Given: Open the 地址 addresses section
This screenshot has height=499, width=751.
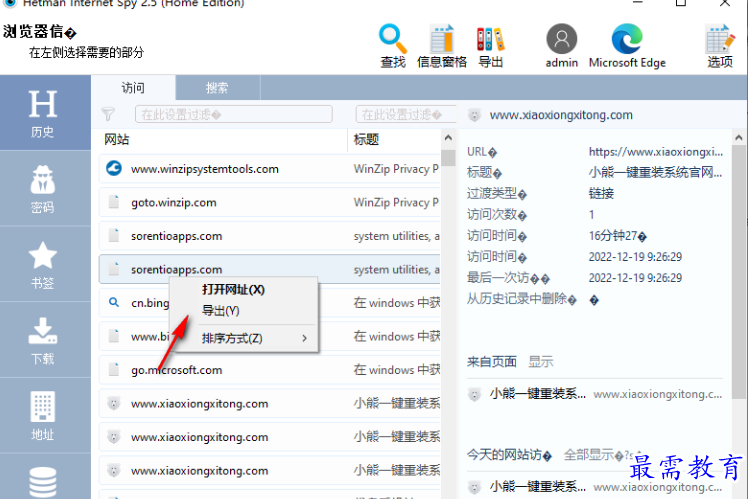Looking at the screenshot, I should click(45, 416).
